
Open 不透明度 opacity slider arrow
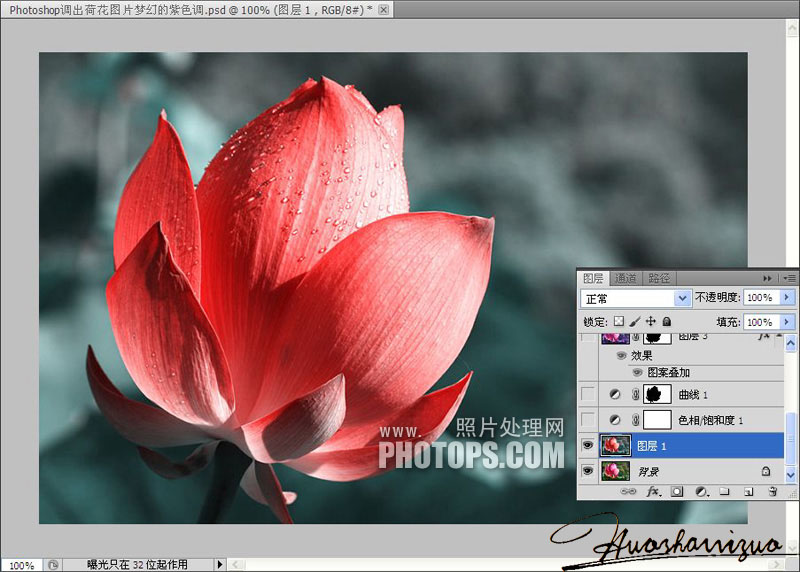pyautogui.click(x=787, y=297)
